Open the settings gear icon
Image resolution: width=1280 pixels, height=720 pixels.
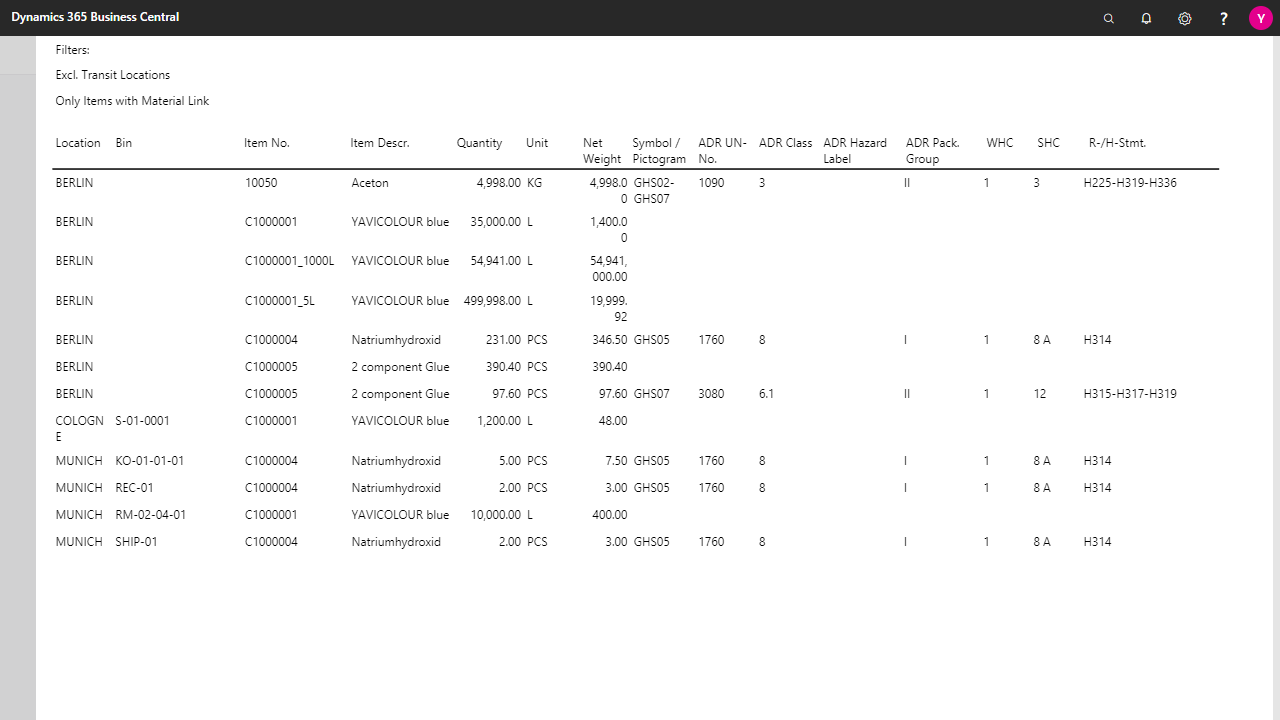pyautogui.click(x=1185, y=18)
